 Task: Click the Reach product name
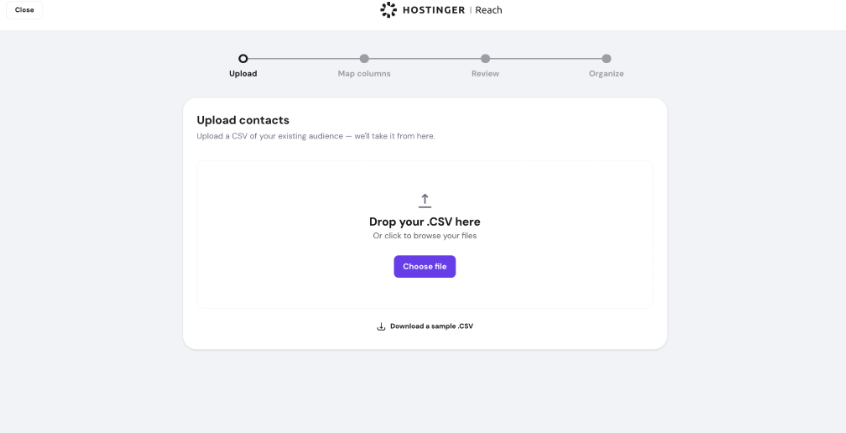[x=489, y=10]
